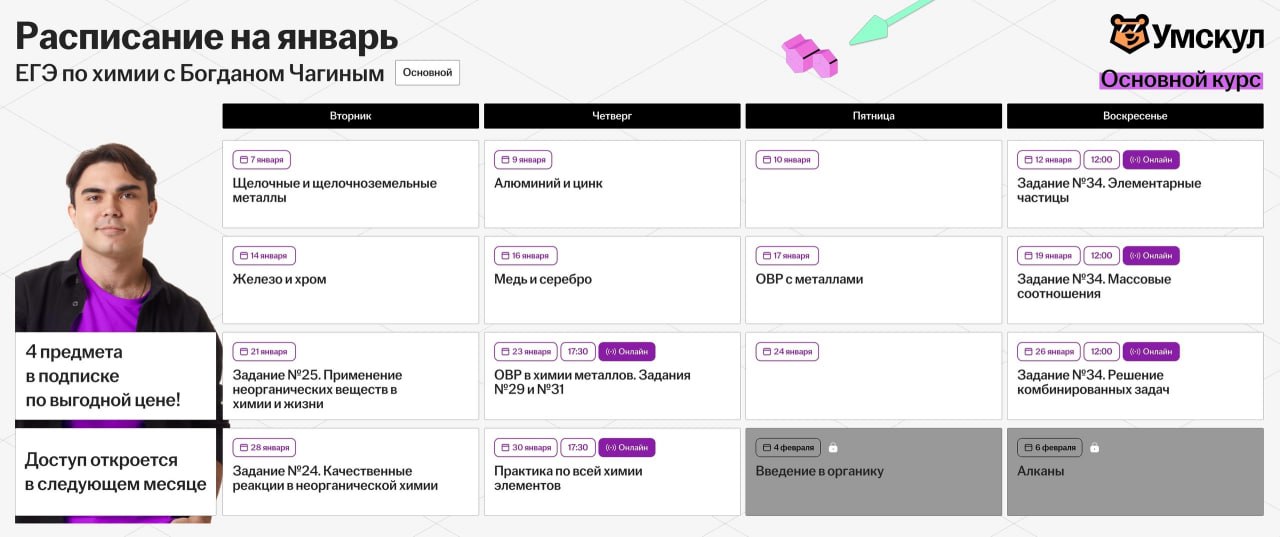Click the Умскул bear logo icon
The width and height of the screenshot is (1280, 537).
pos(1129,34)
